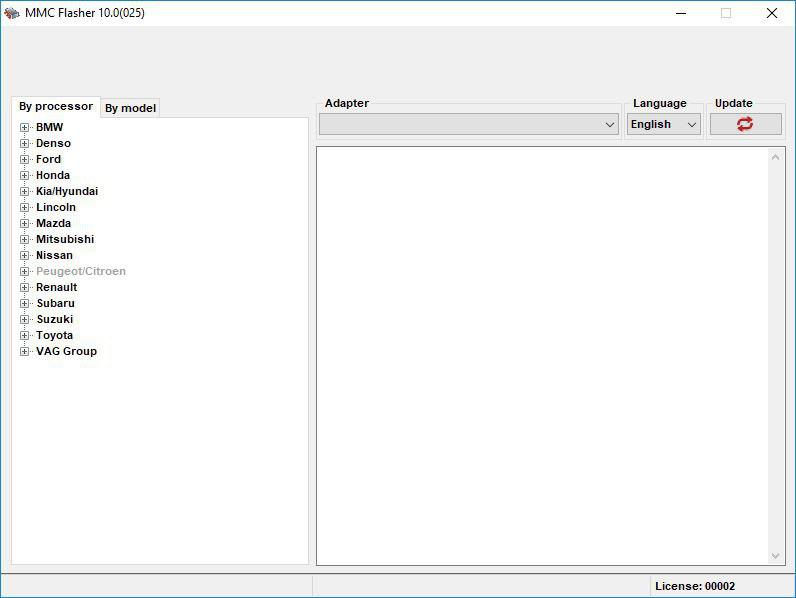Viewport: 796px width, 598px height.
Task: Maximize the MMC Flasher window
Action: 726,13
